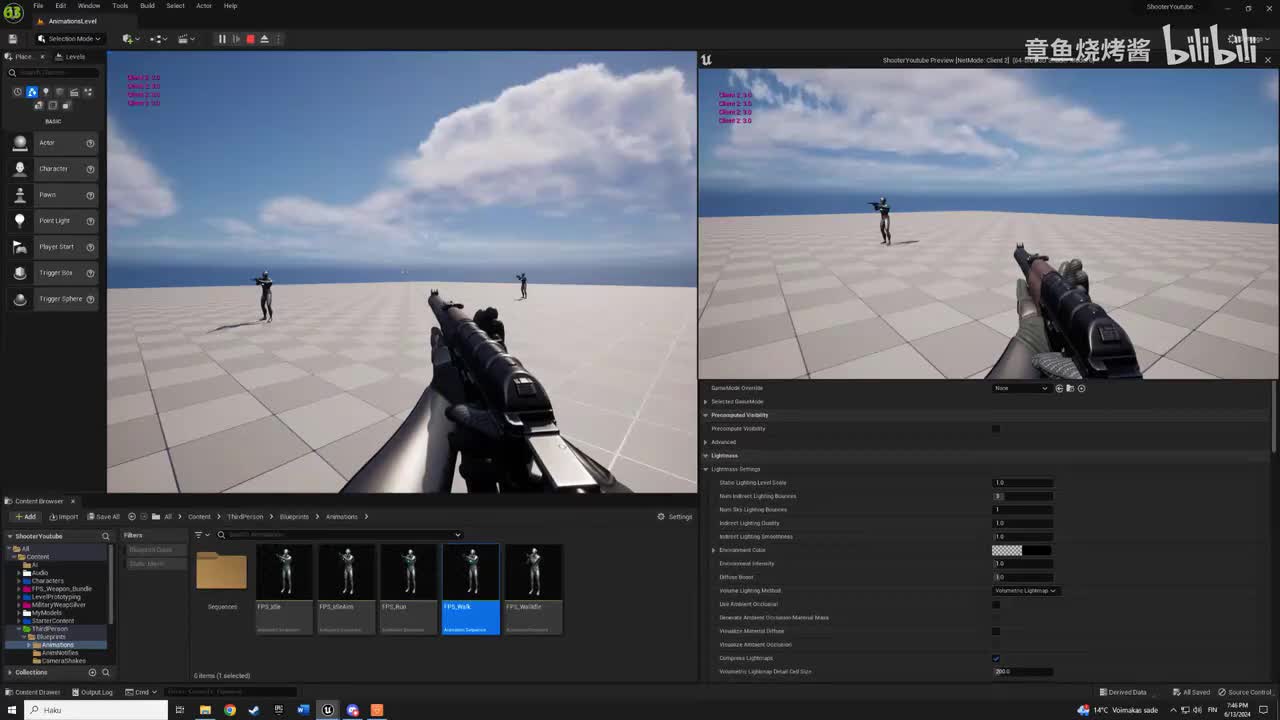The height and width of the screenshot is (720, 1280).
Task: Open Steam from the Windows taskbar
Action: point(254,710)
